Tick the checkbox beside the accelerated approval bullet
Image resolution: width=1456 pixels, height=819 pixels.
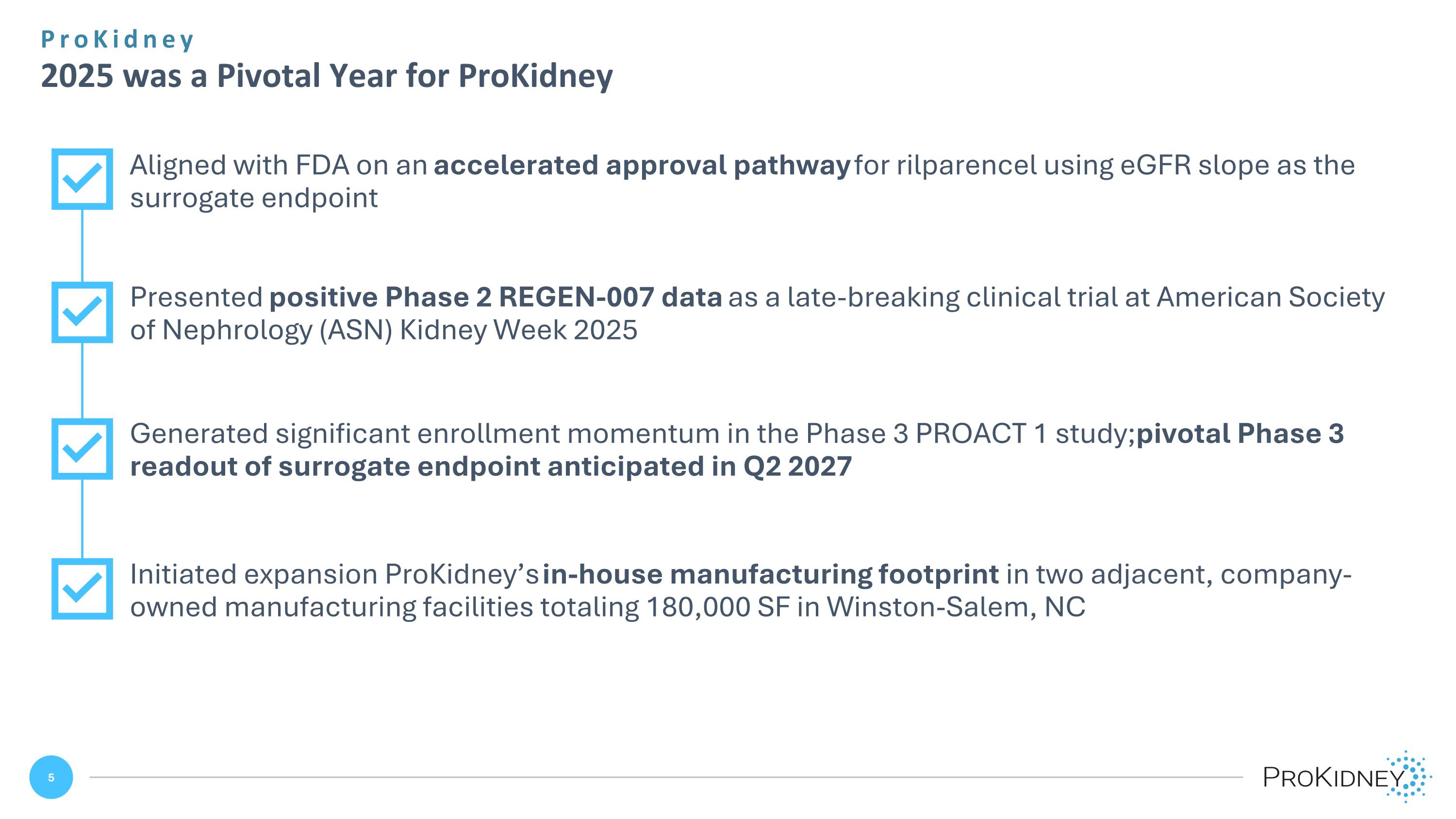(x=82, y=179)
